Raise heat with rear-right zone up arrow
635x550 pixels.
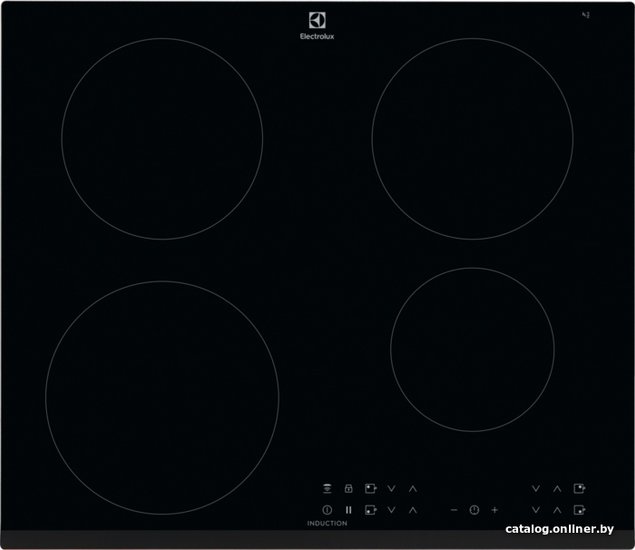pos(557,489)
